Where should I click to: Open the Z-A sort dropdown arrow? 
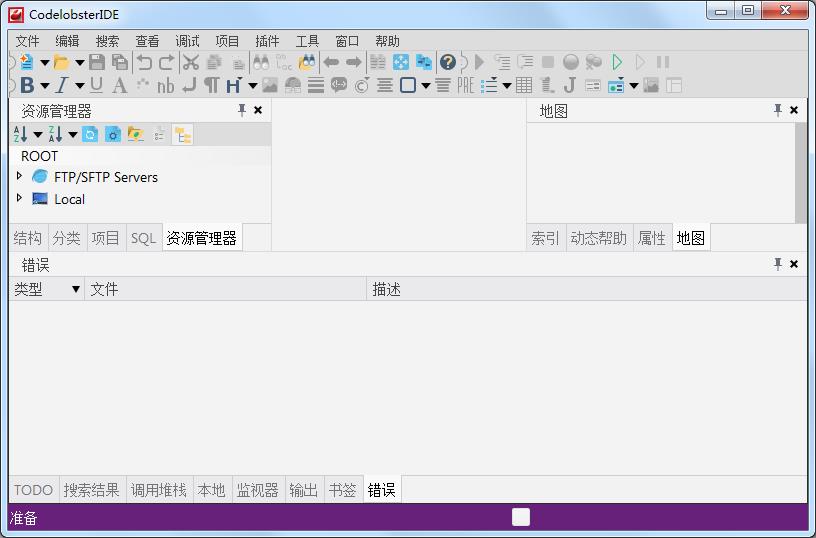[72, 135]
